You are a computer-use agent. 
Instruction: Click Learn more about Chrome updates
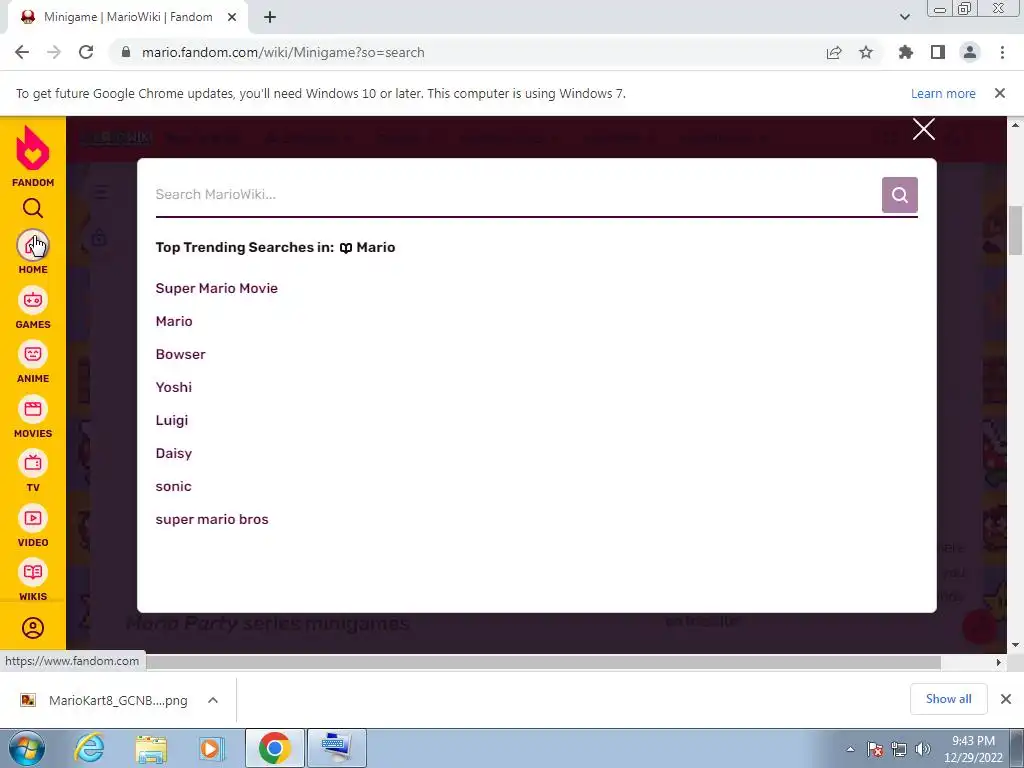click(943, 93)
